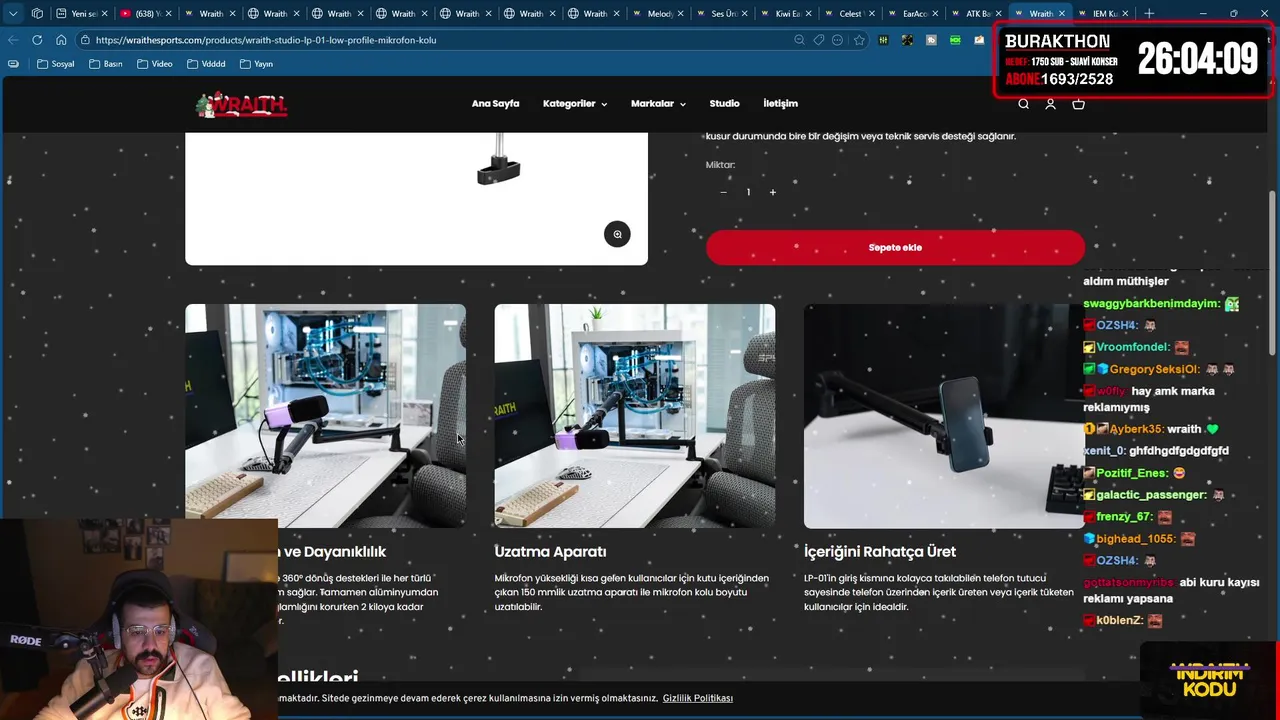Open the İletişim menu link
Screen dimensions: 1280x720
(x=780, y=104)
